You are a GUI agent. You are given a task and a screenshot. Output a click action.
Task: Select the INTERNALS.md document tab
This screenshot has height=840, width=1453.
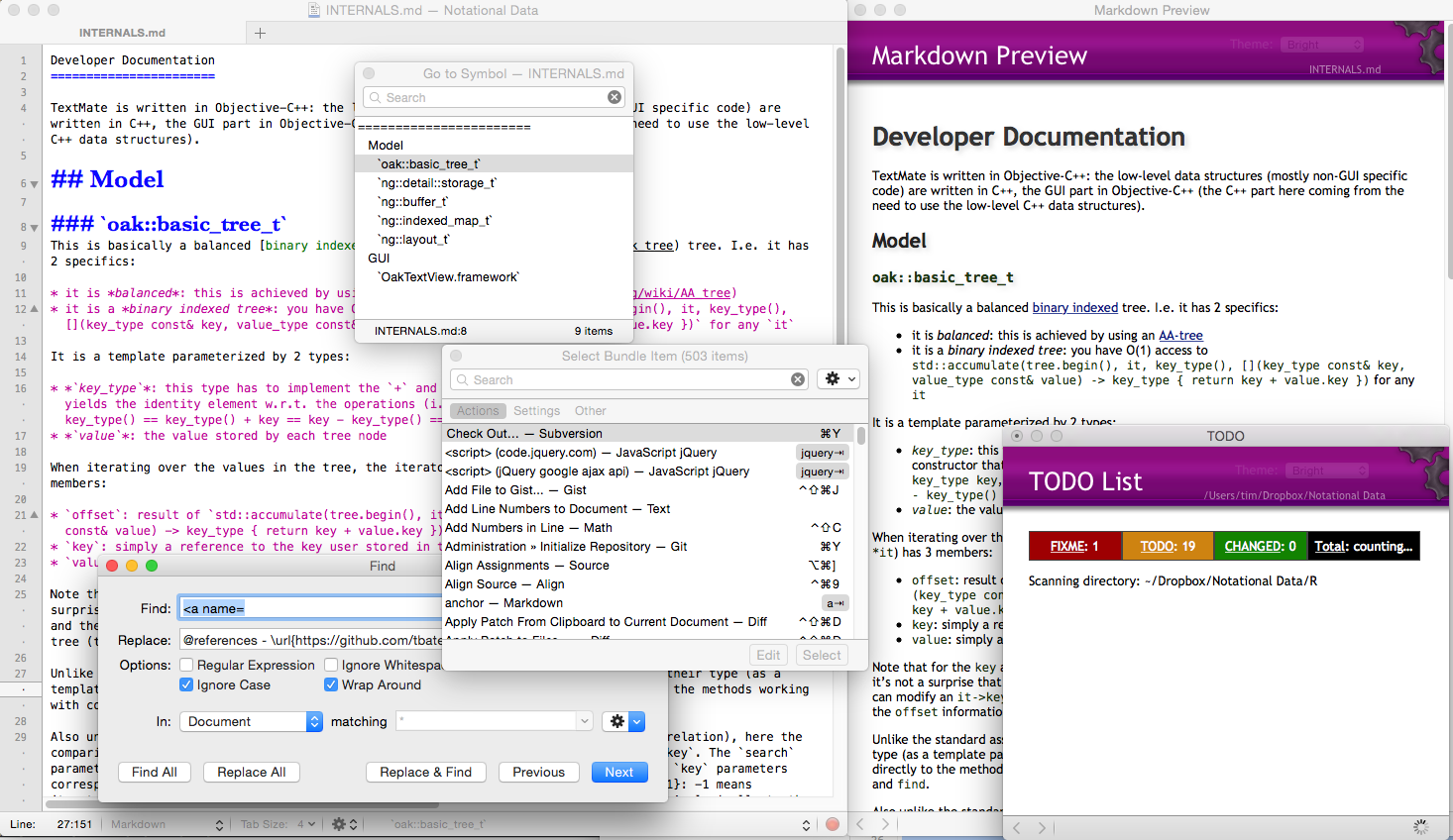click(123, 32)
